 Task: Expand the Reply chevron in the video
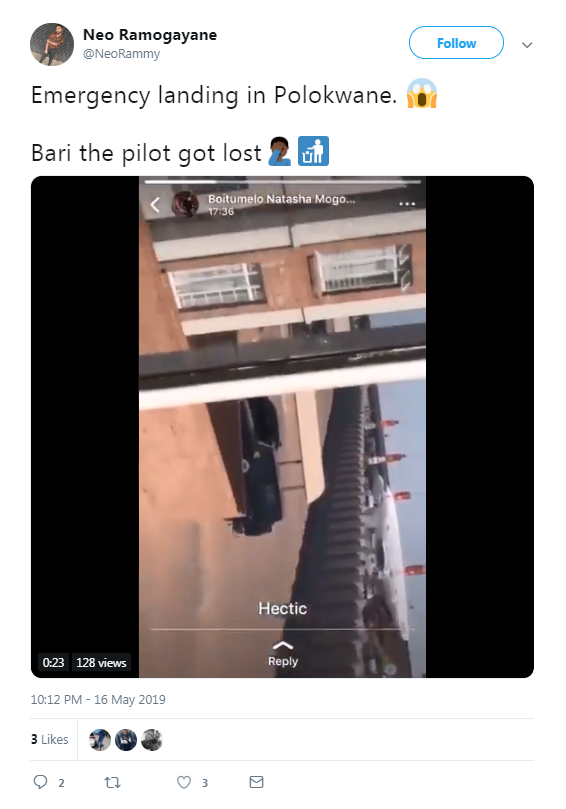click(x=282, y=645)
